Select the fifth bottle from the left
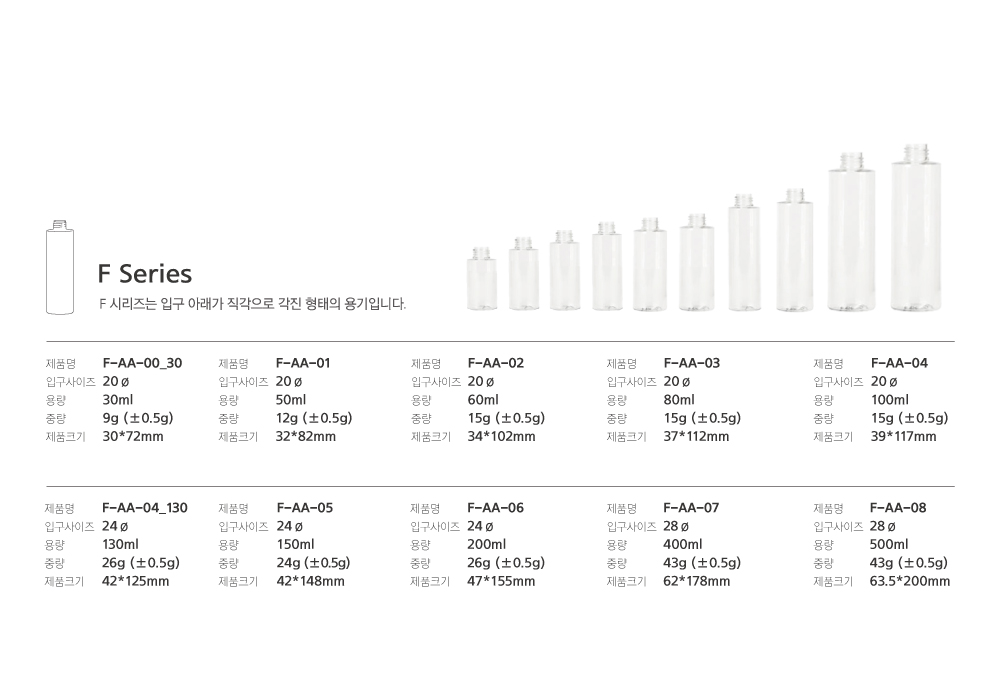Screen dimensions: 1000x675 coord(650,267)
